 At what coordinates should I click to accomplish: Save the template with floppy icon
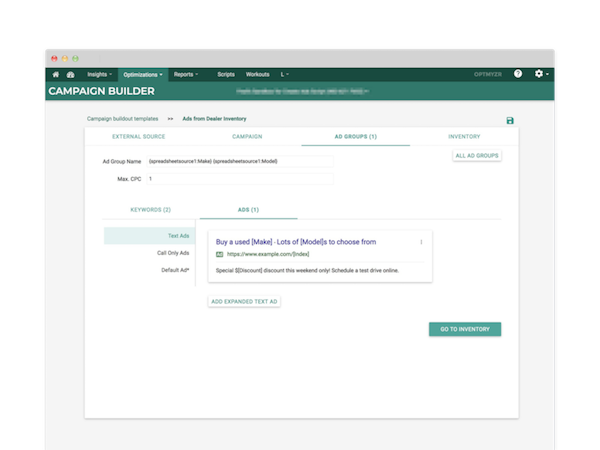click(x=510, y=121)
